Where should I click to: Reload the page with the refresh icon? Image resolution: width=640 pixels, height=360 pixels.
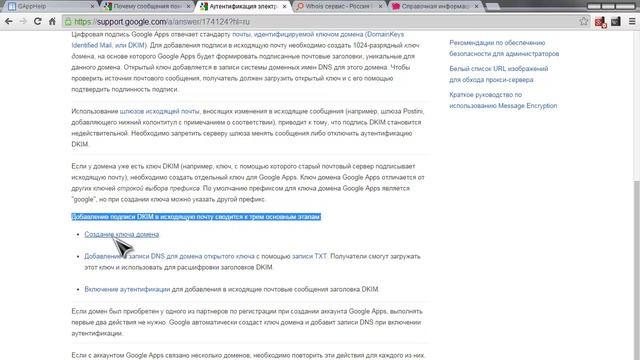(38, 21)
